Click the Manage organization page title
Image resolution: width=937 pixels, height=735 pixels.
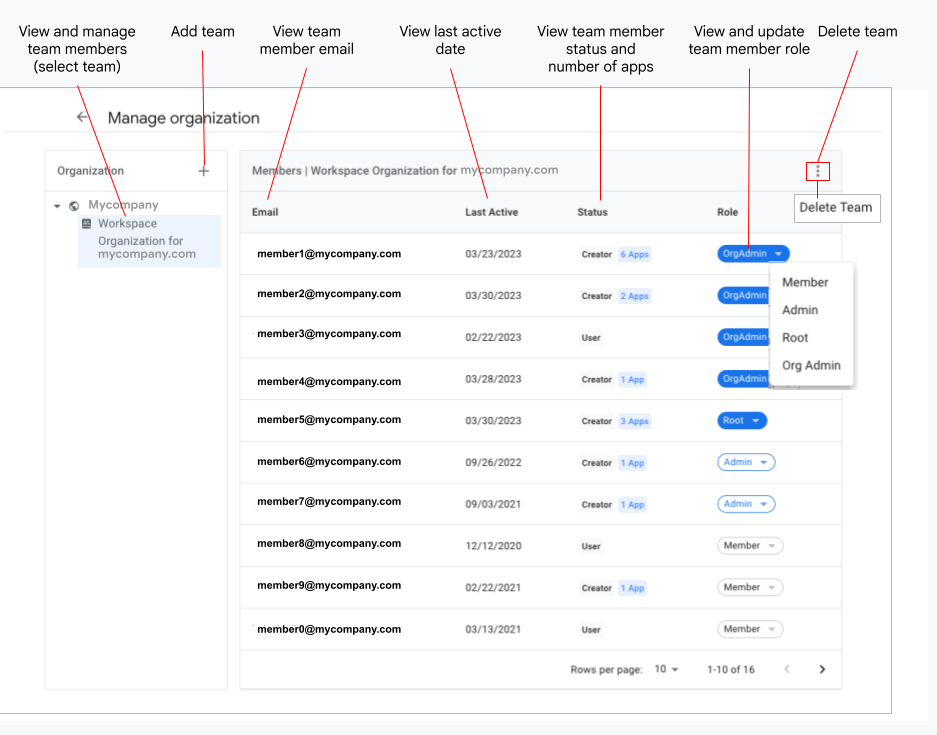183,118
